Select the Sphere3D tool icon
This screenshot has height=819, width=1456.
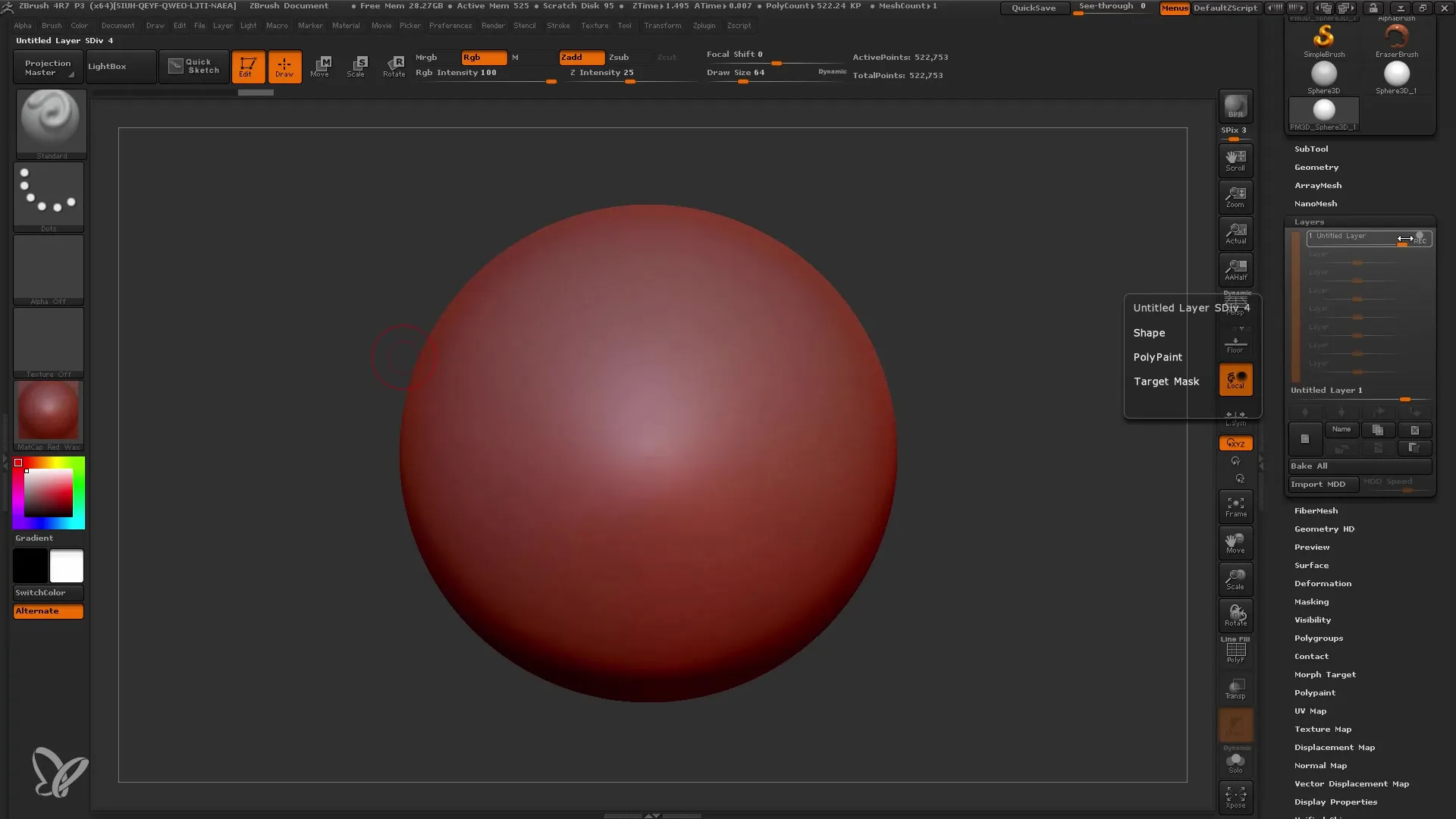click(1322, 75)
